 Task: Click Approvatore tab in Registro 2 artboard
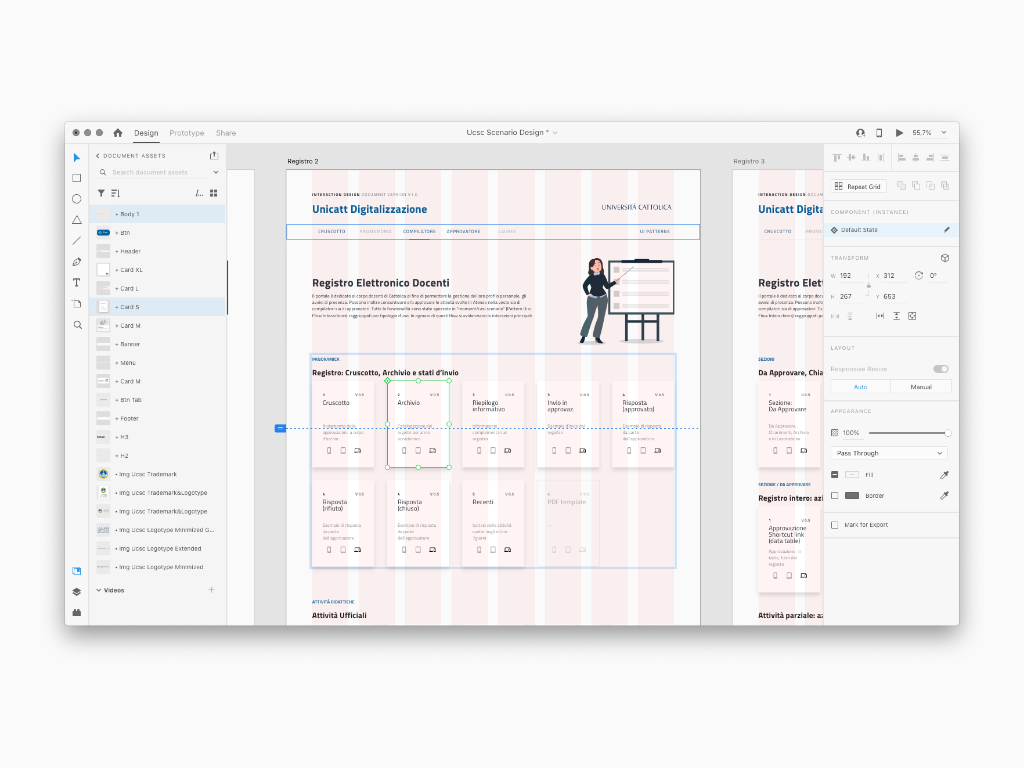point(464,231)
